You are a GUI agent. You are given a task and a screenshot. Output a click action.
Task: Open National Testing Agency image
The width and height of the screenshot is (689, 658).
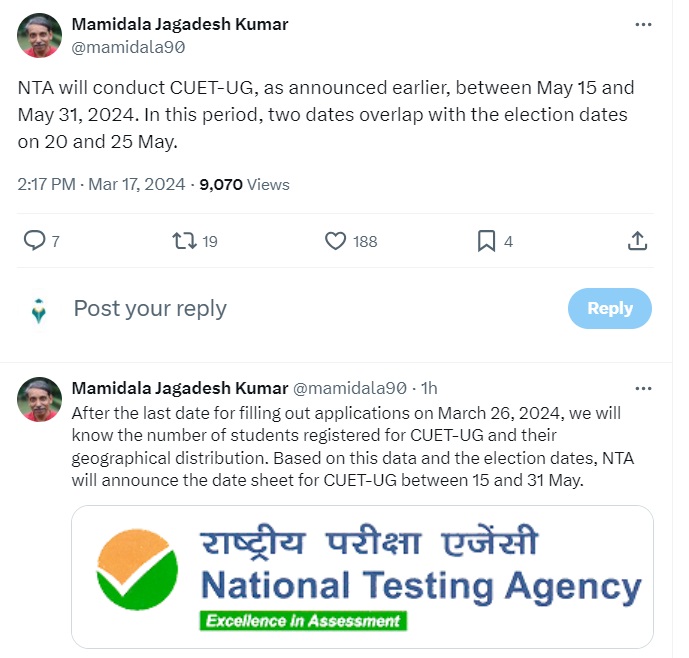click(x=362, y=576)
